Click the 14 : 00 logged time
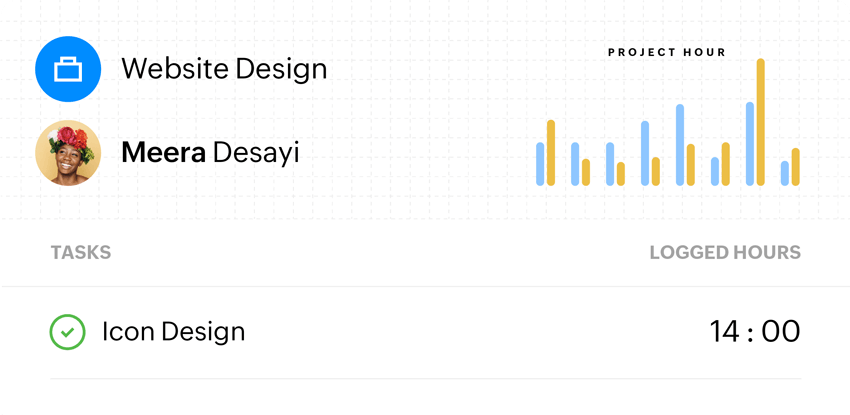Viewport: 850px width, 415px height. point(755,332)
